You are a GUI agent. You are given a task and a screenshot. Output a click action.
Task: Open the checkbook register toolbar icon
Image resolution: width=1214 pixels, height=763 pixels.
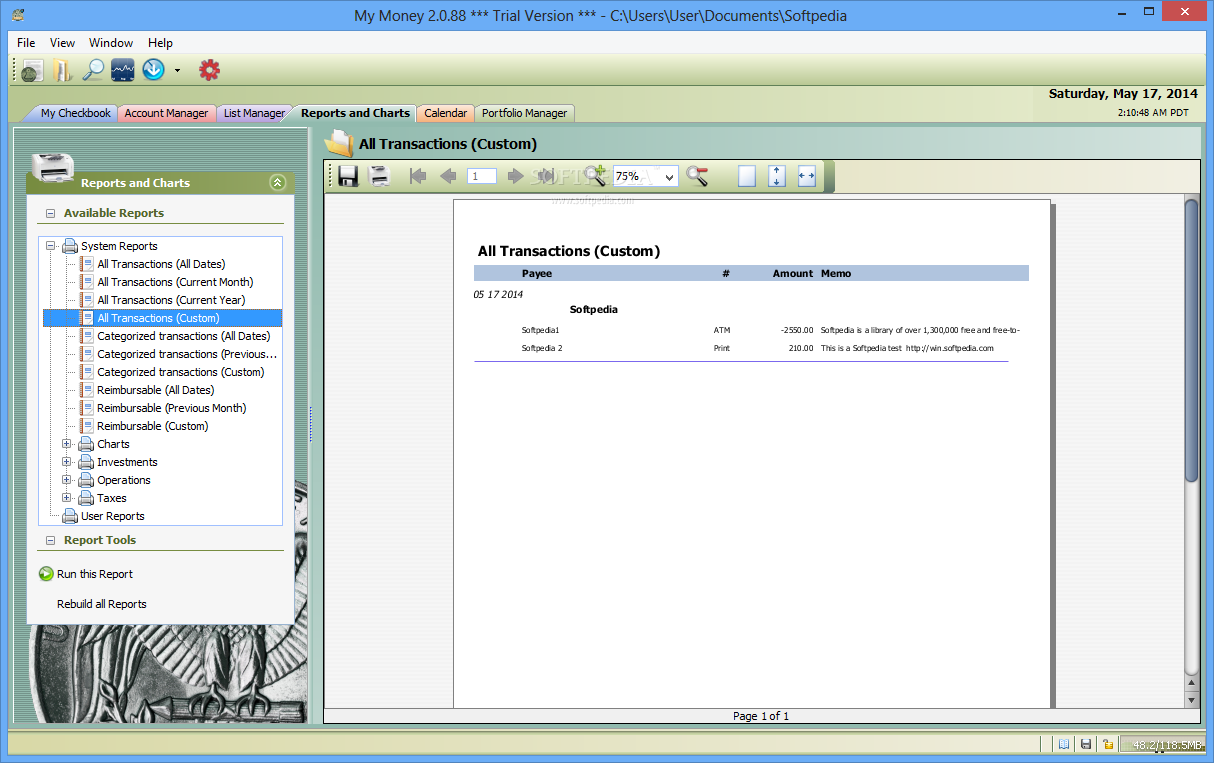tap(32, 70)
